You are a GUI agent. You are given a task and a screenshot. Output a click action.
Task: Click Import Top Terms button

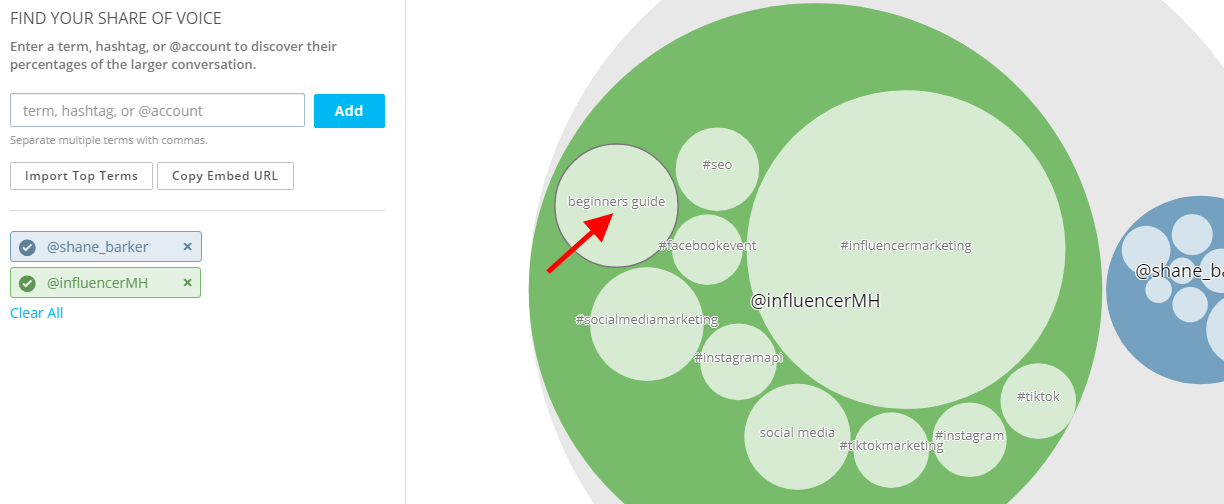(x=82, y=176)
